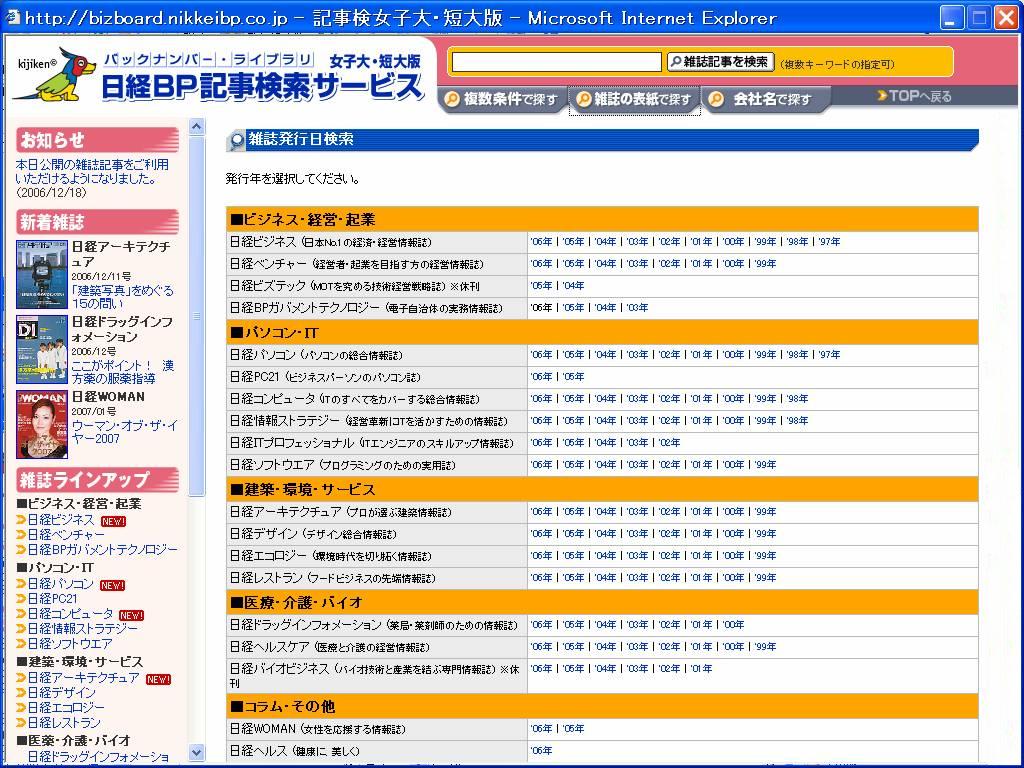Switch to the 複数条件で探す tab
The height and width of the screenshot is (768, 1024).
pyautogui.click(x=502, y=99)
